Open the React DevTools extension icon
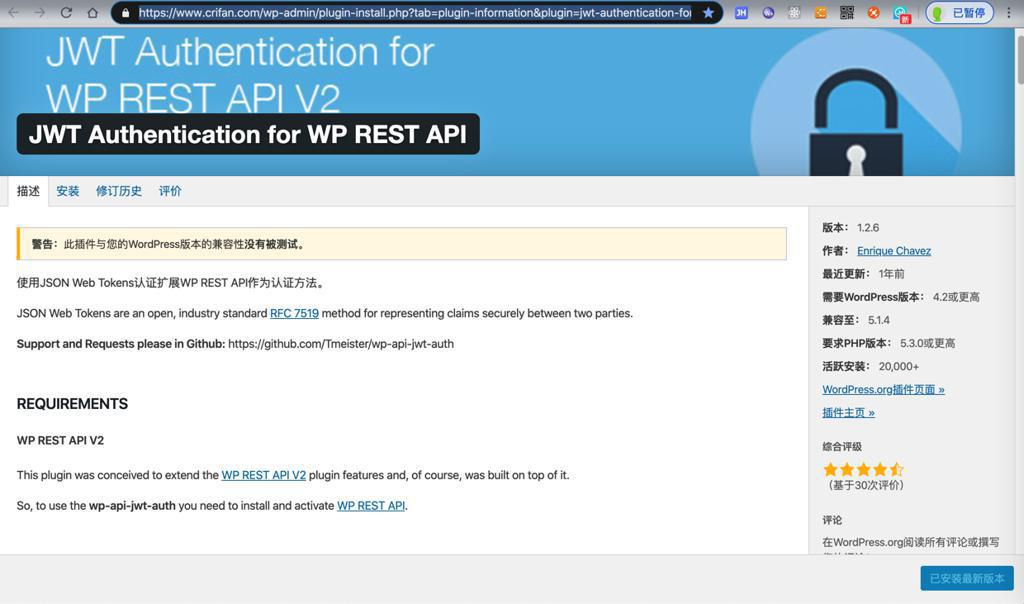This screenshot has width=1024, height=604. pos(794,12)
